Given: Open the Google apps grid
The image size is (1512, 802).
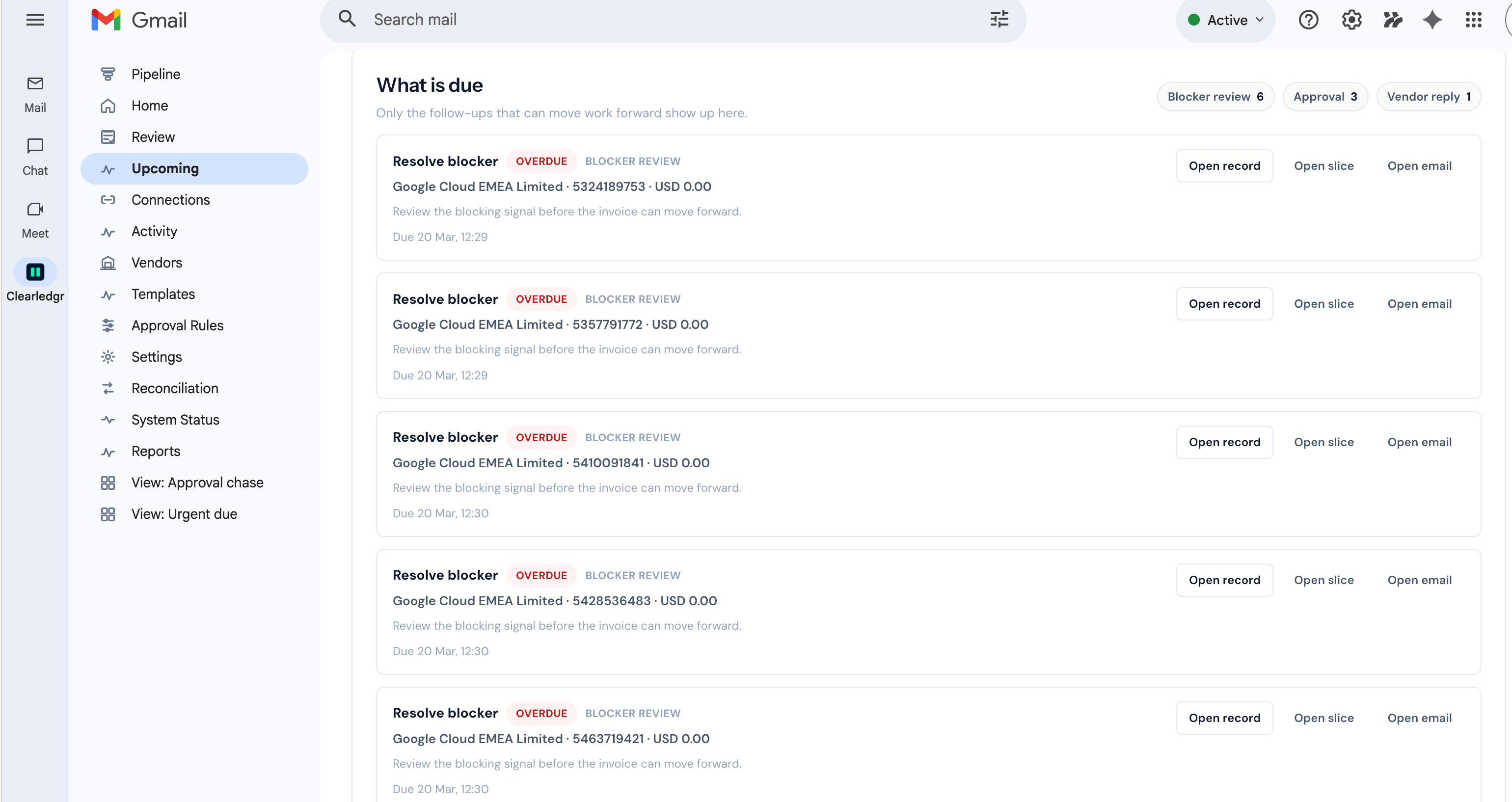Looking at the screenshot, I should (x=1473, y=19).
